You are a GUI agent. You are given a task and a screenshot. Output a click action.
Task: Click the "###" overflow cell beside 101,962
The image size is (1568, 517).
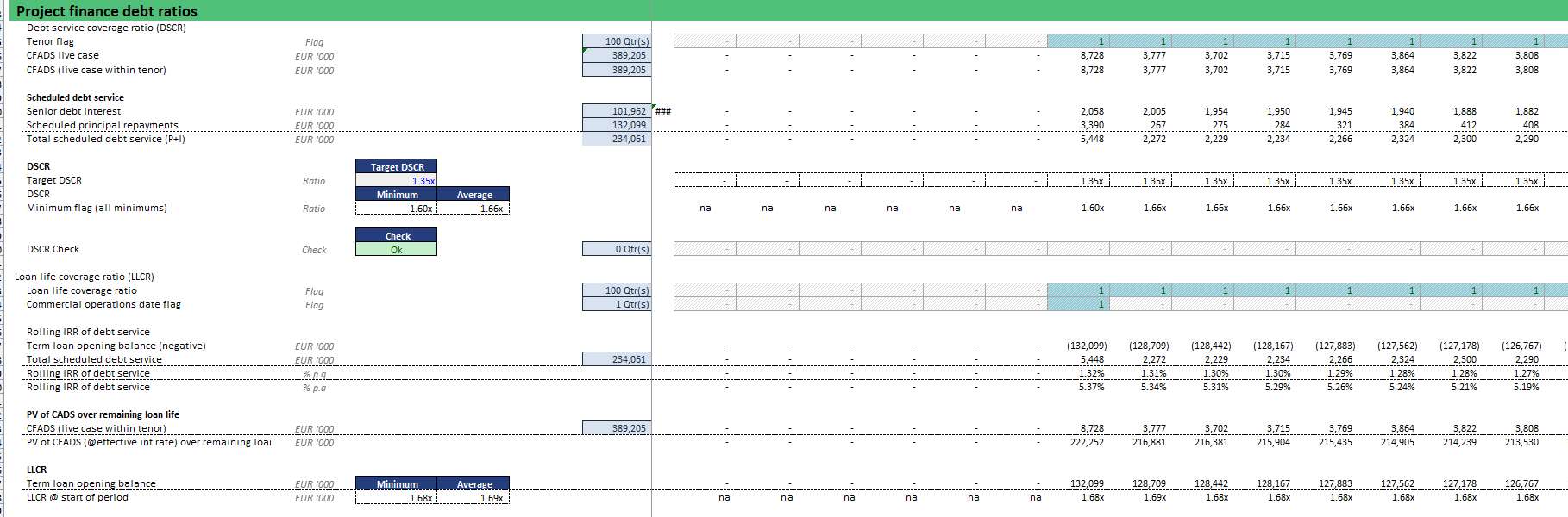[x=662, y=111]
